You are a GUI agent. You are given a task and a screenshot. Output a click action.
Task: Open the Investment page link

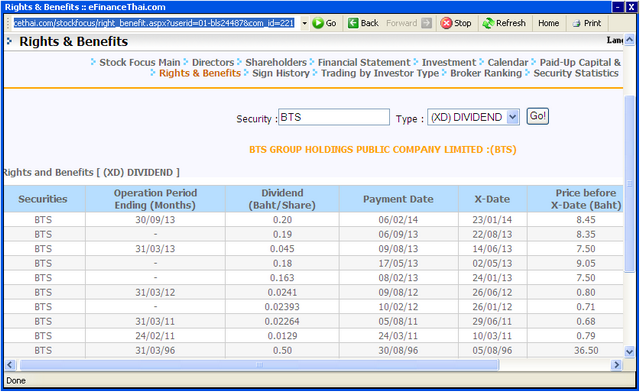[449, 62]
